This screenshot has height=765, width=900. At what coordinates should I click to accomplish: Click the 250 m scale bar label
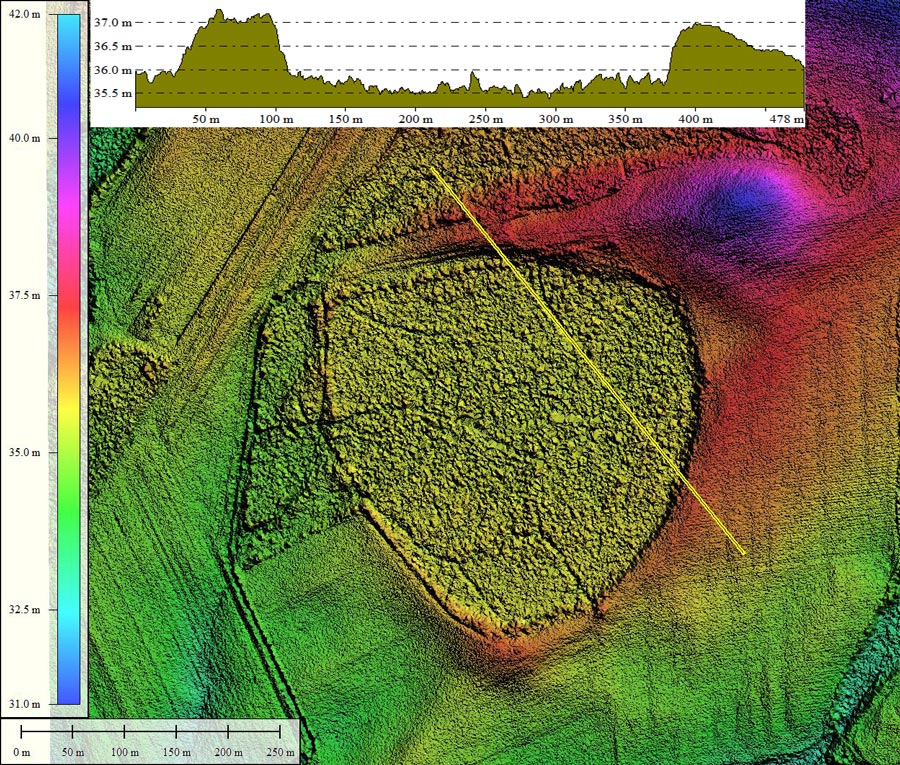pyautogui.click(x=280, y=752)
